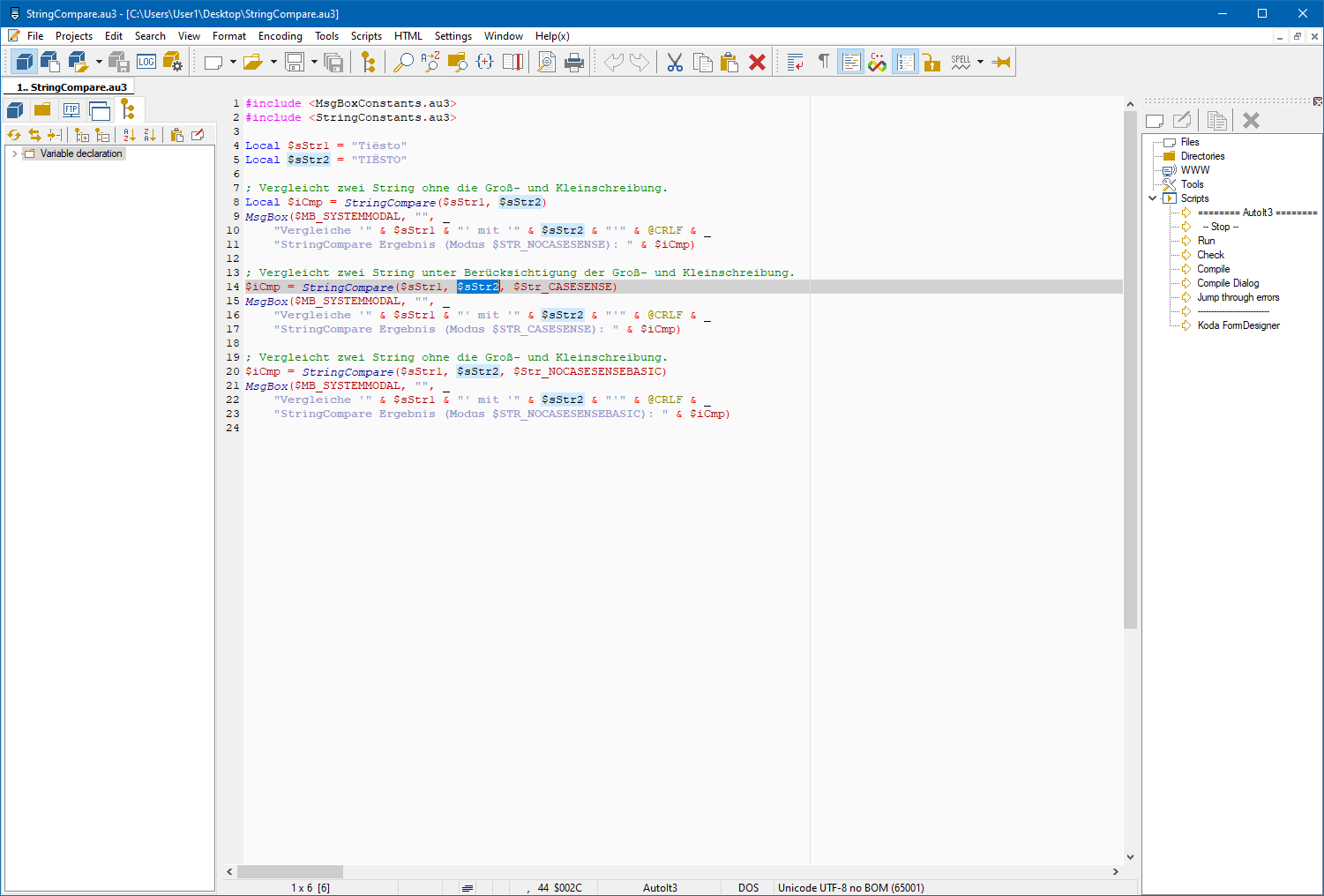Viewport: 1324px width, 896px height.
Task: Click the vertical scrollbar thumb of editor
Action: [1130, 370]
